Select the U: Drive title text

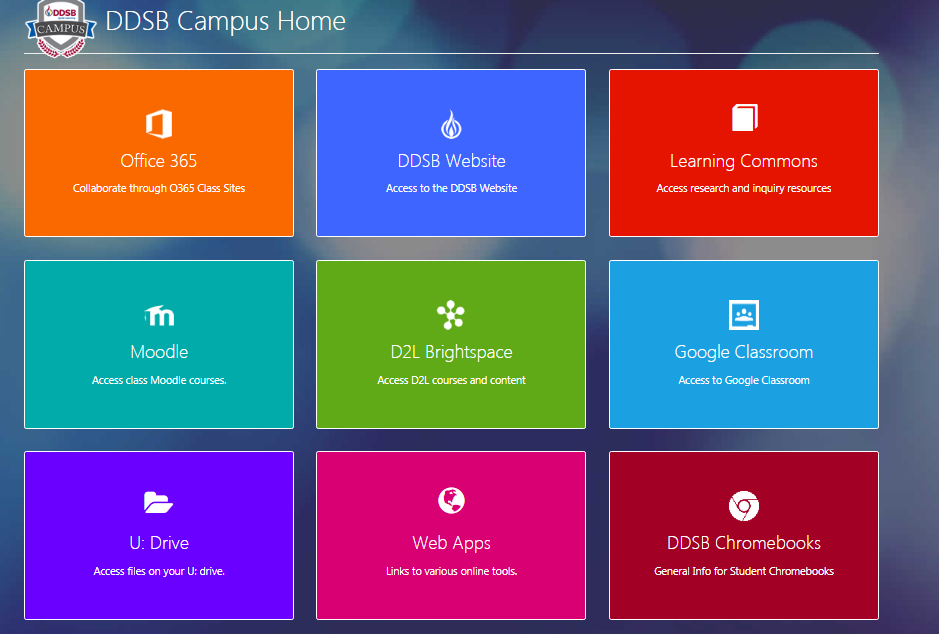coord(159,543)
